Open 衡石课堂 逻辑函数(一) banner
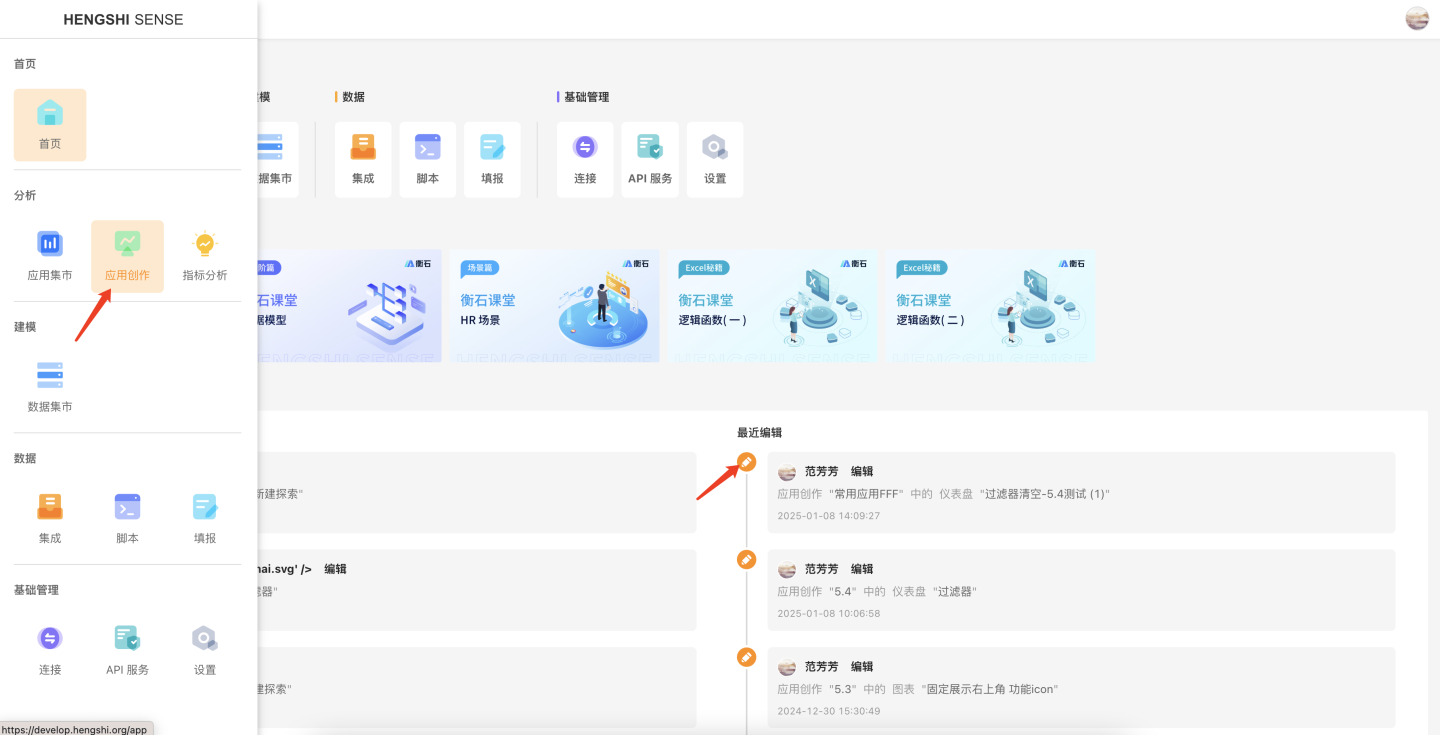 pos(772,306)
